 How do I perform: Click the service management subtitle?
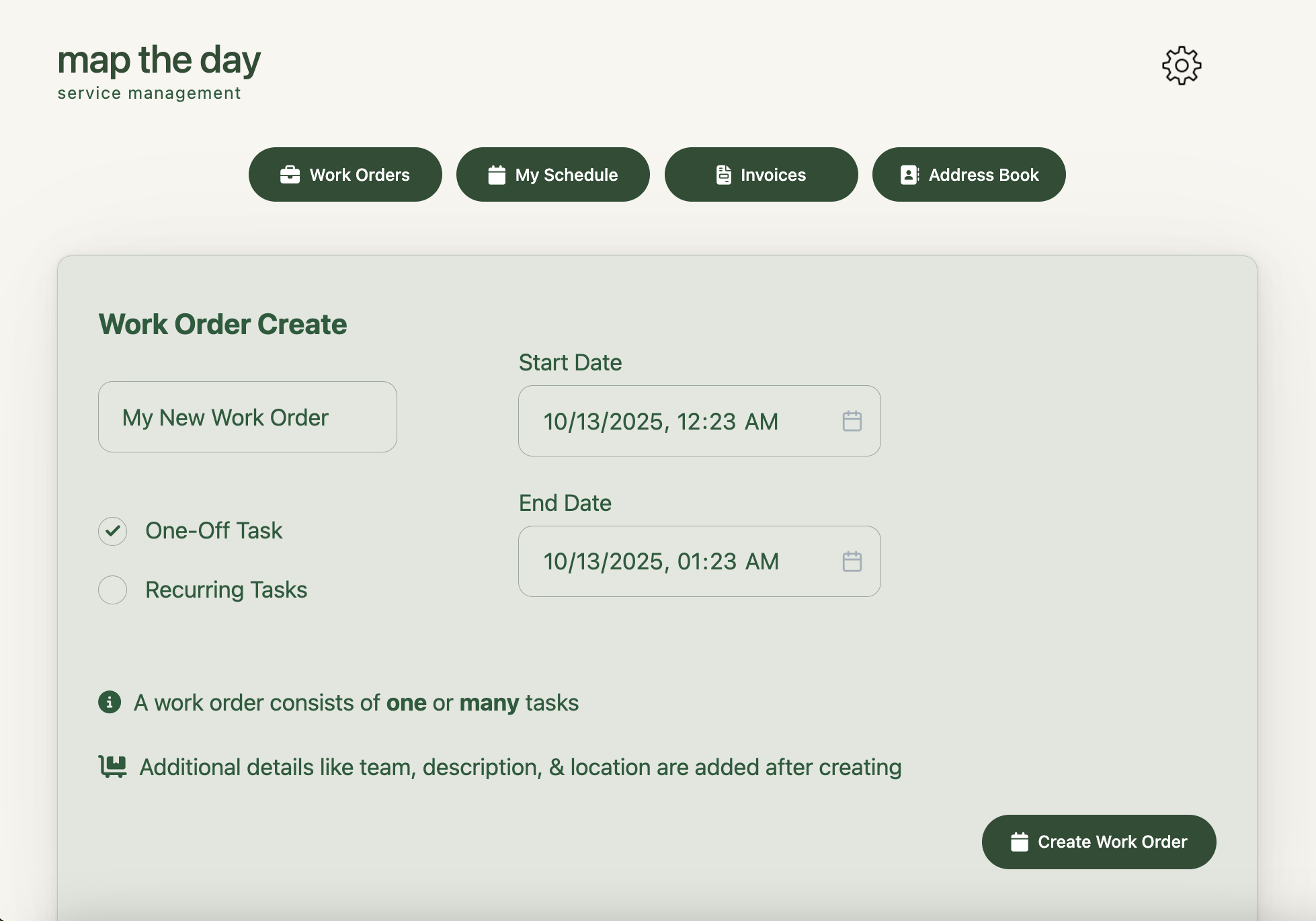pyautogui.click(x=149, y=93)
